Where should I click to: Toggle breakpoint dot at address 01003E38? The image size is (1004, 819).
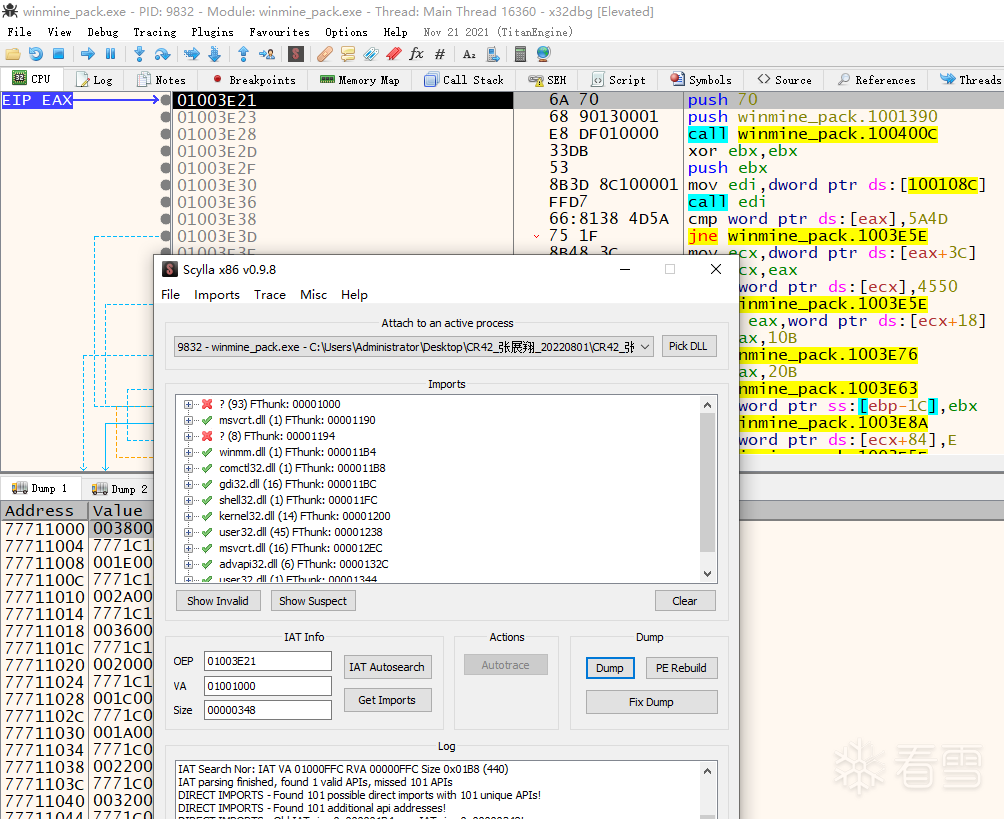(166, 219)
